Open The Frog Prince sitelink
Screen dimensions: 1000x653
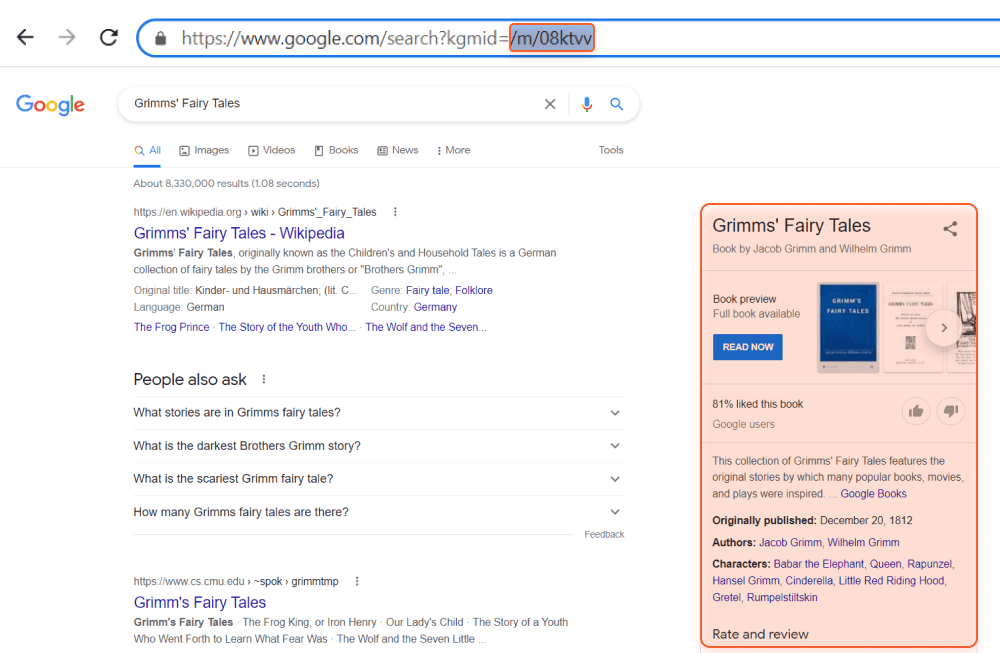point(172,327)
